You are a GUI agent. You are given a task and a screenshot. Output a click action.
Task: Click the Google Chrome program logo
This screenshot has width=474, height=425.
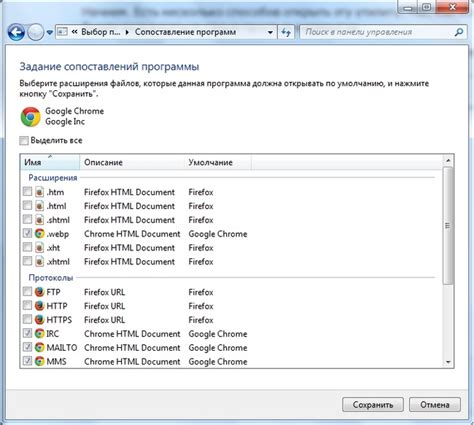[x=31, y=117]
